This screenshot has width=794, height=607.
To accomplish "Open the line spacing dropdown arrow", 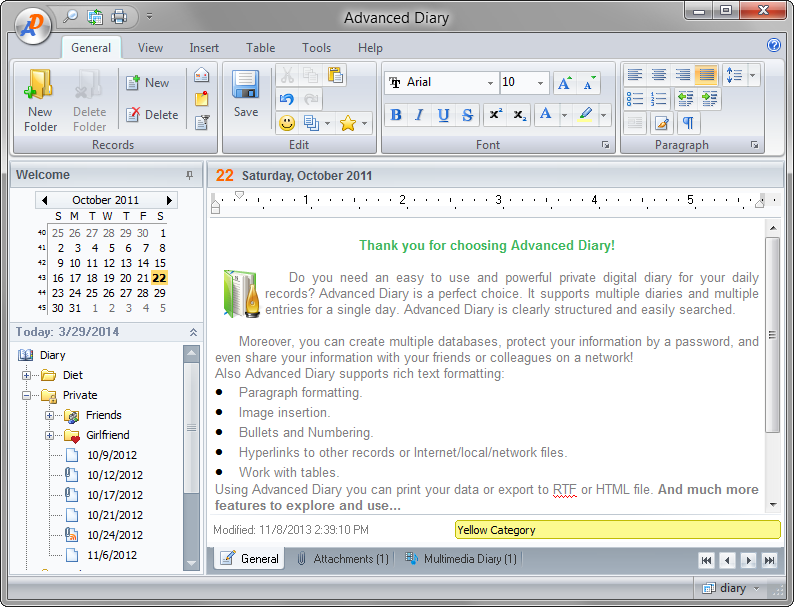I will [x=752, y=75].
